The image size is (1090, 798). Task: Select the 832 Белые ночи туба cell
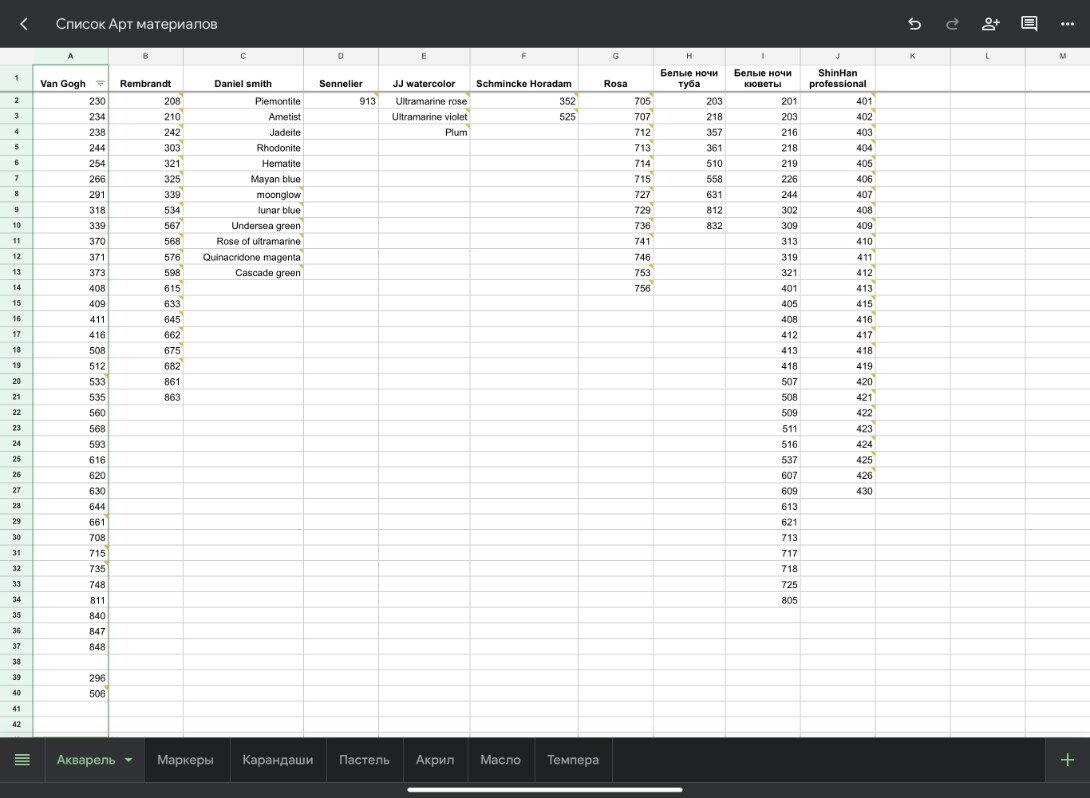coord(689,225)
